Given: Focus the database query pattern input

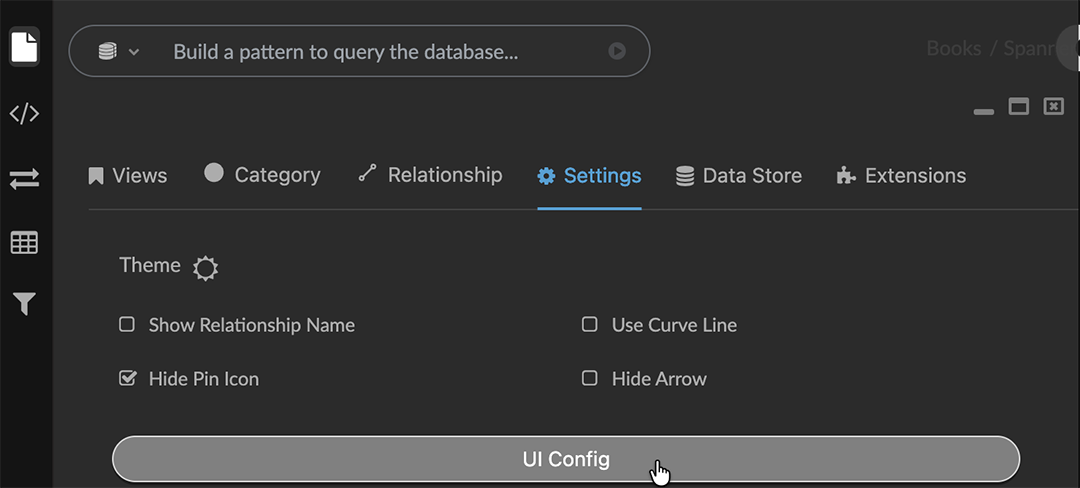Looking at the screenshot, I should pyautogui.click(x=380, y=51).
